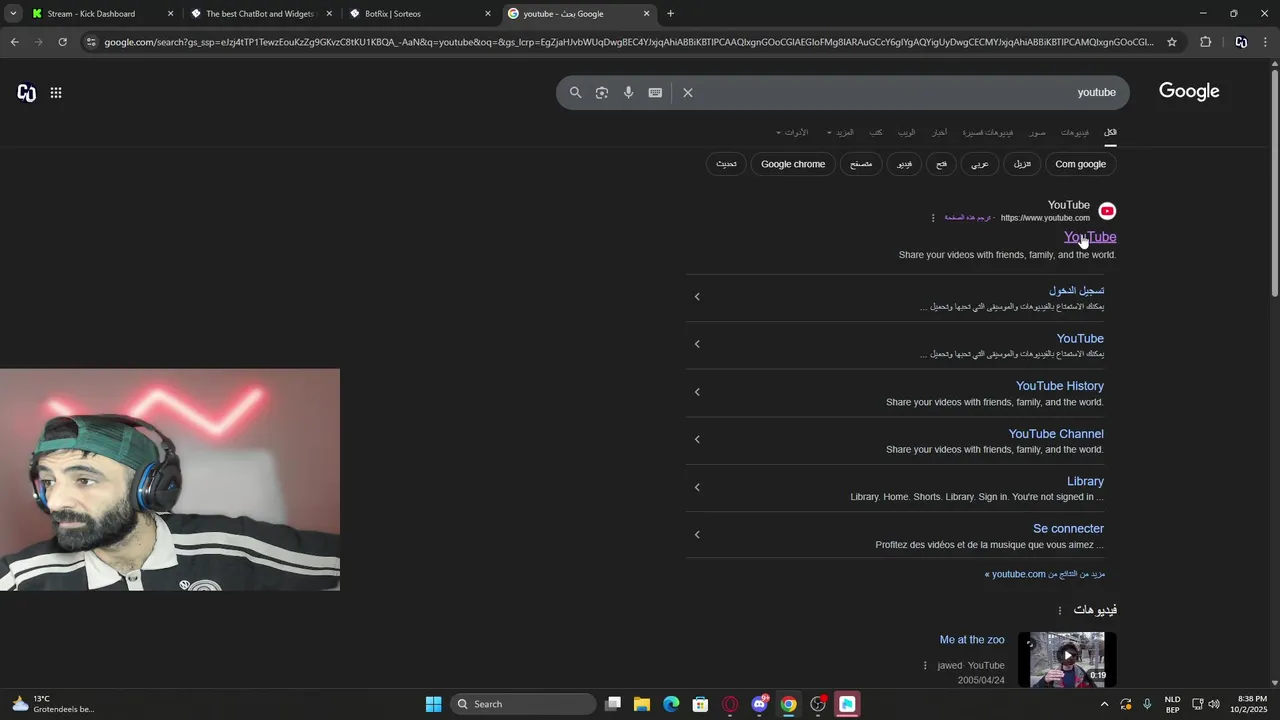Launch Microsoft Edge from taskbar
Image resolution: width=1280 pixels, height=720 pixels.
coord(671,704)
